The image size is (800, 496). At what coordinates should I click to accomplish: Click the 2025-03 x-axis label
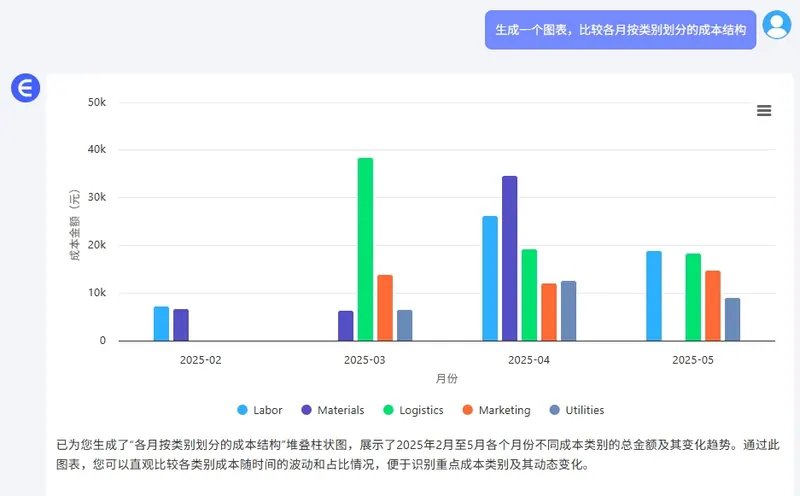pos(365,358)
